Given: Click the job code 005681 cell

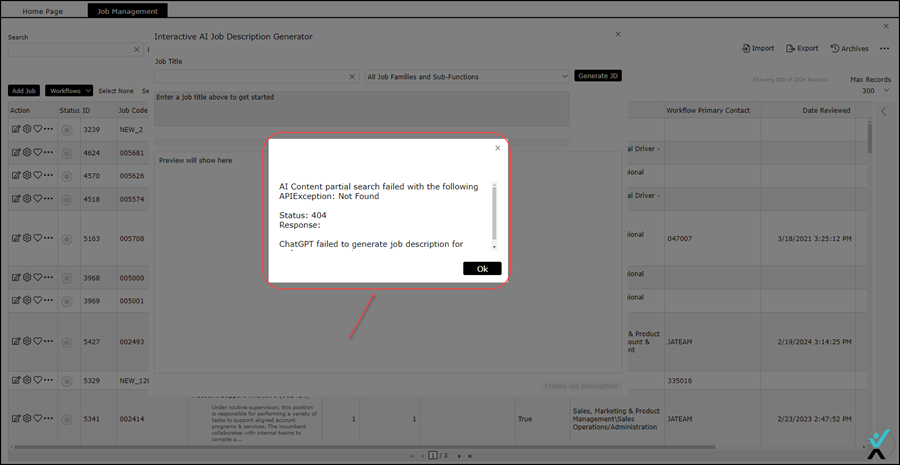Looking at the screenshot, I should pyautogui.click(x=133, y=153).
